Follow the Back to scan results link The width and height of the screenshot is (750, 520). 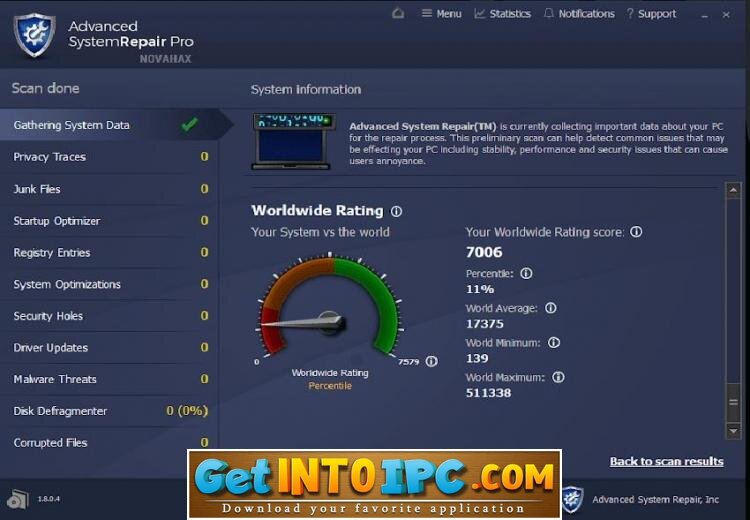point(666,462)
